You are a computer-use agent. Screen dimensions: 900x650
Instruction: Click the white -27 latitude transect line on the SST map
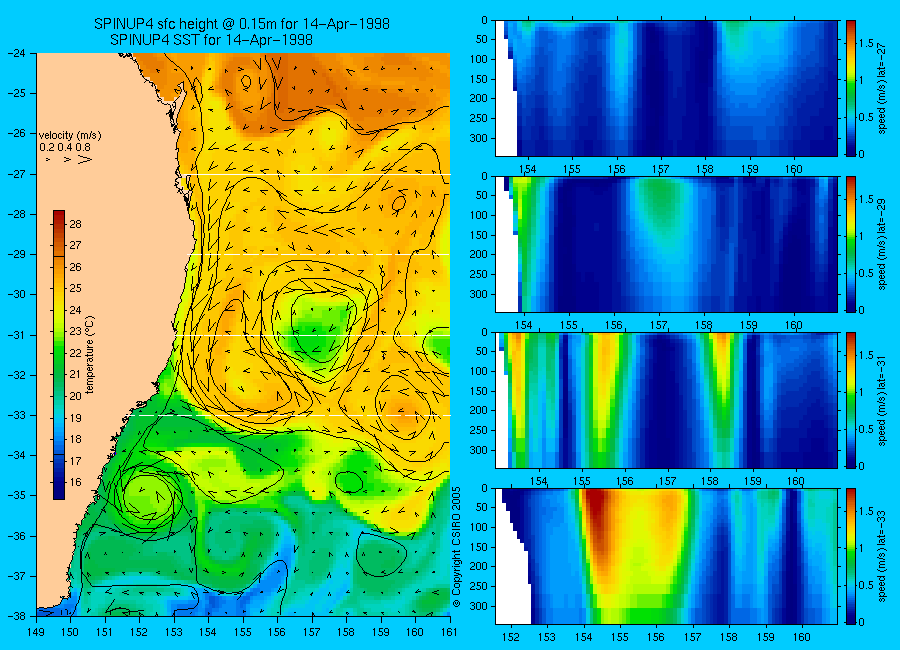pyautogui.click(x=317, y=174)
